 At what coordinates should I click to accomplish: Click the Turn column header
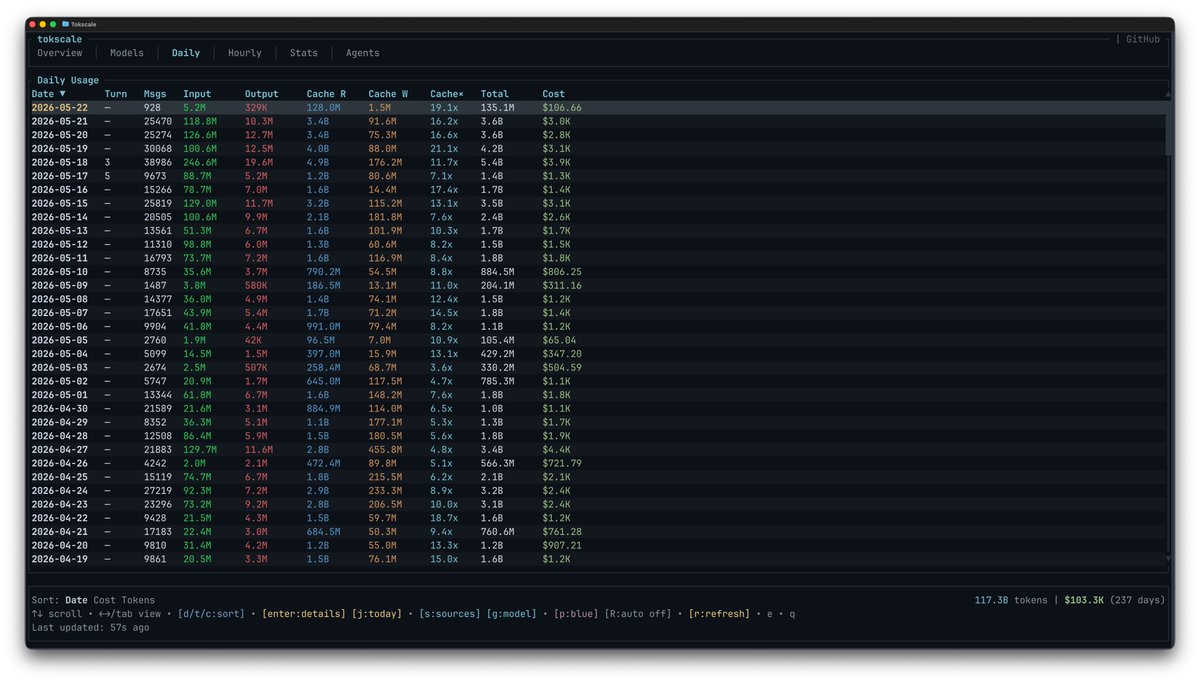coord(116,94)
